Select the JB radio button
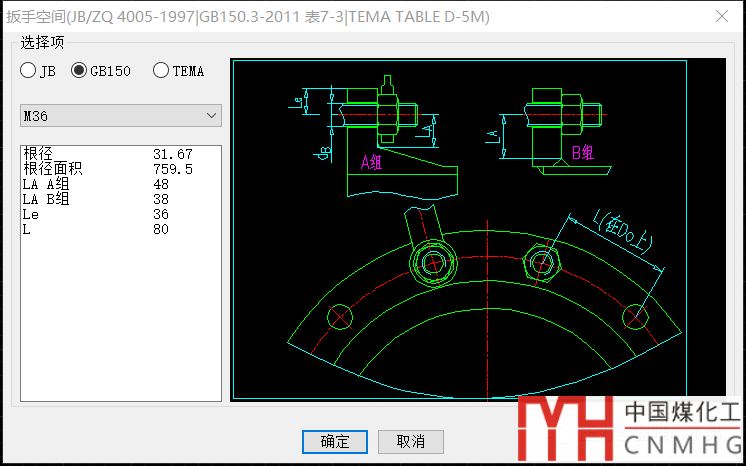The image size is (746, 466). click(x=29, y=71)
